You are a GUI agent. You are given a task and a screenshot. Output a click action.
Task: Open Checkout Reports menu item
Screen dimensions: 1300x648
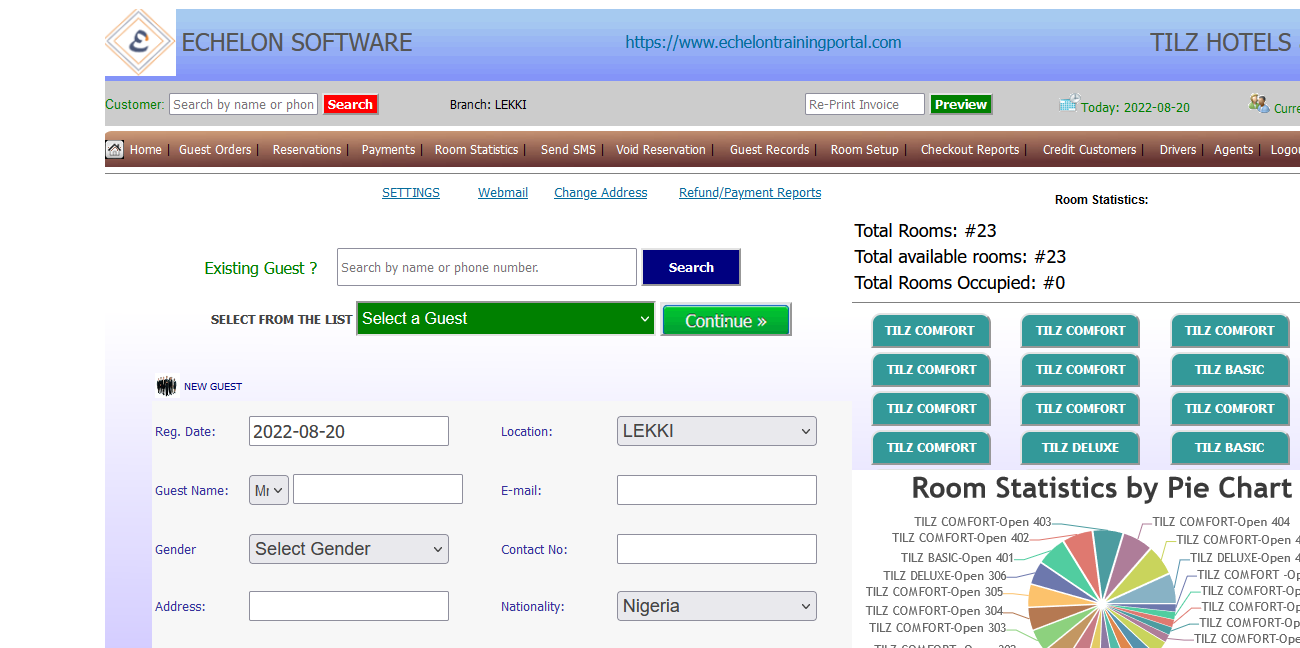tap(970, 150)
